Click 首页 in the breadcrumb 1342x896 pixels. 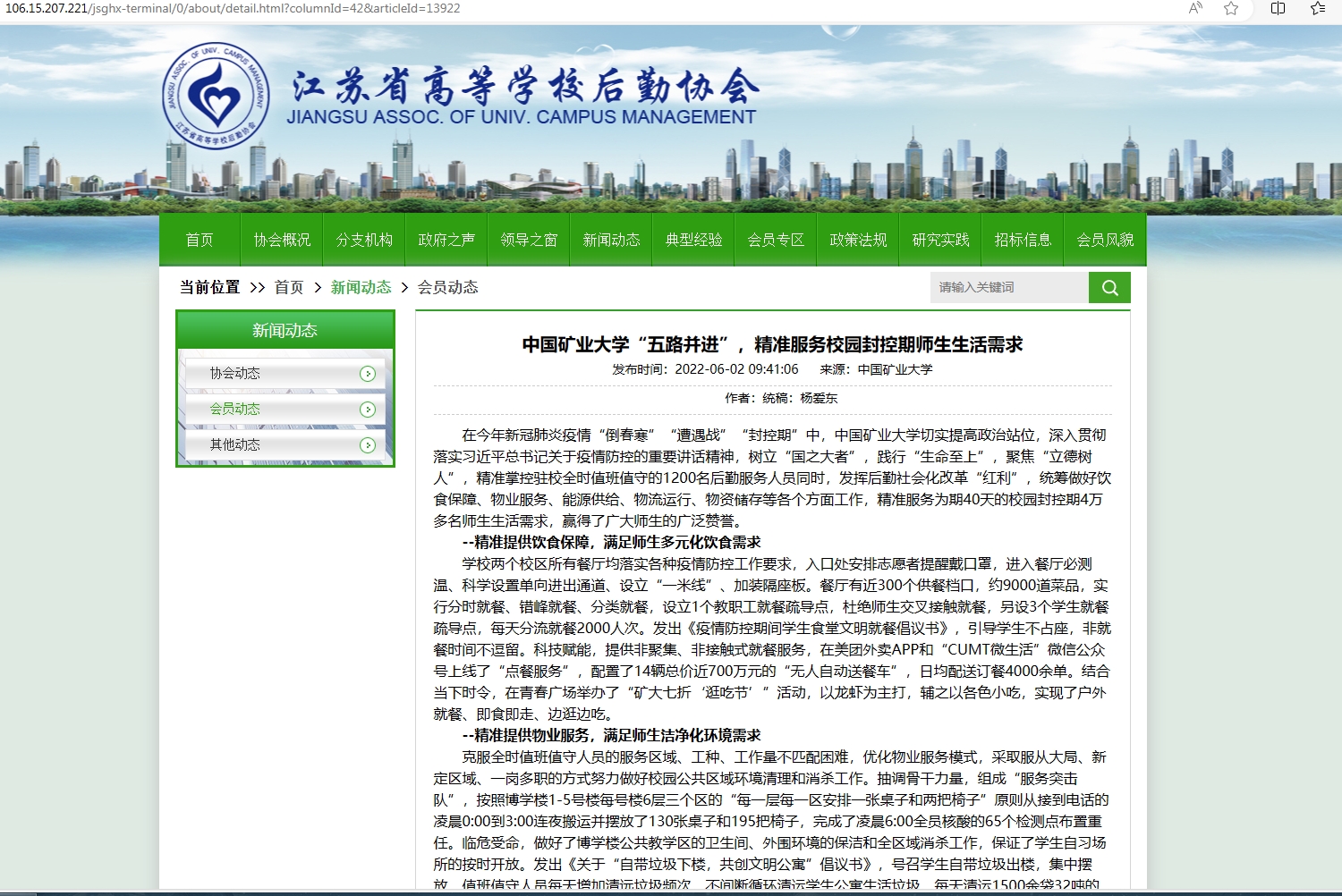tap(288, 287)
